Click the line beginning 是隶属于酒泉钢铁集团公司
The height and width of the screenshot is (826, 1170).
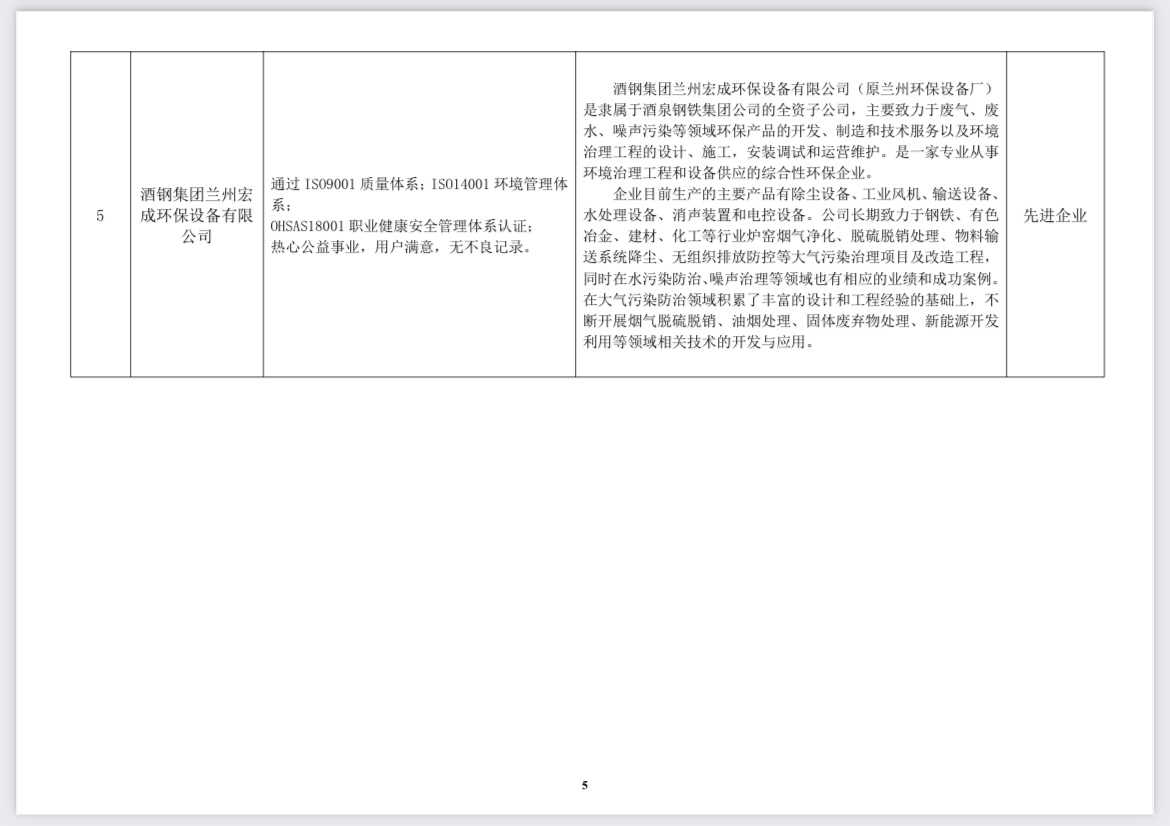(791, 110)
